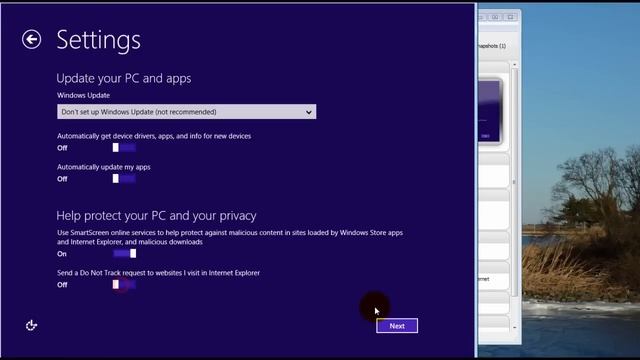Click the VM preview thumbnail in background window
Screen dimensions: 640x360
coord(489,111)
